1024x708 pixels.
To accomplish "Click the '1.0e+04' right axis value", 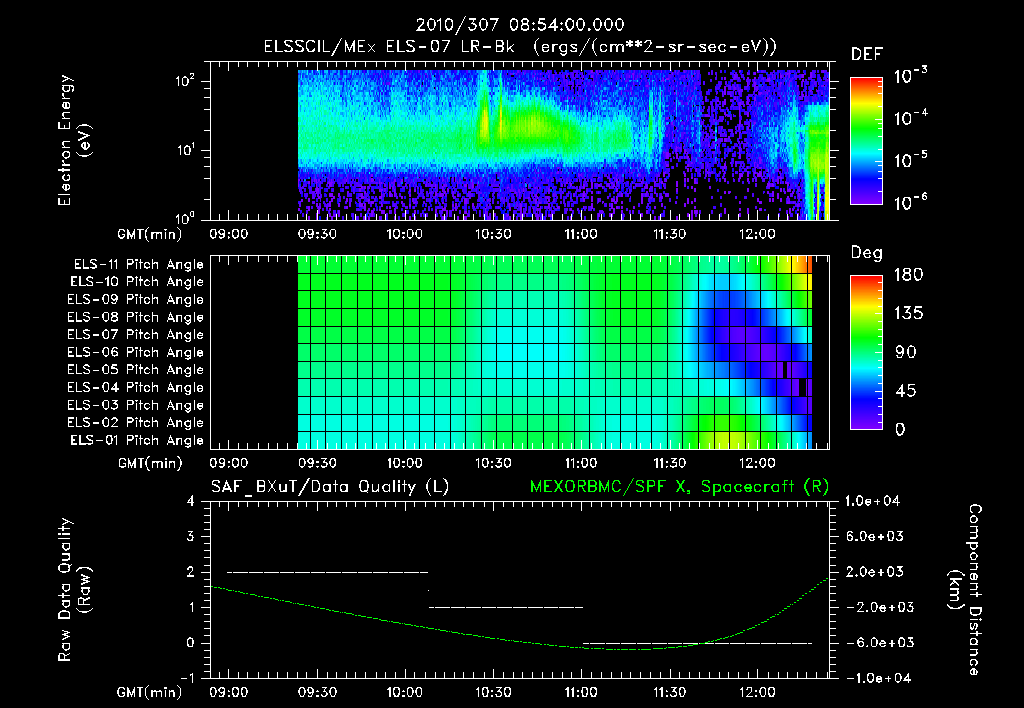I will click(x=872, y=502).
